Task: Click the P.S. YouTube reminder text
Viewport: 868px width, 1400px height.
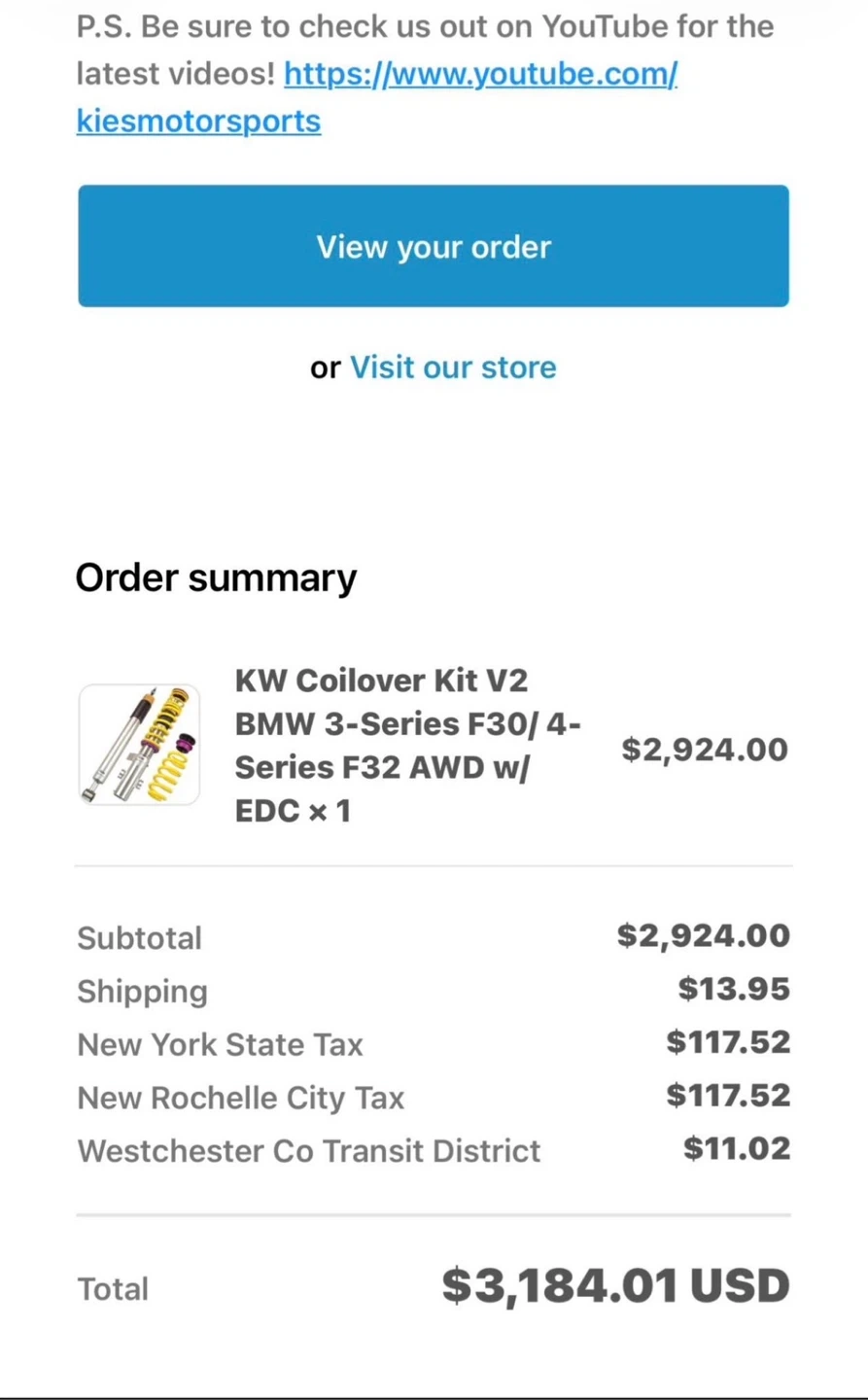Action: click(425, 26)
